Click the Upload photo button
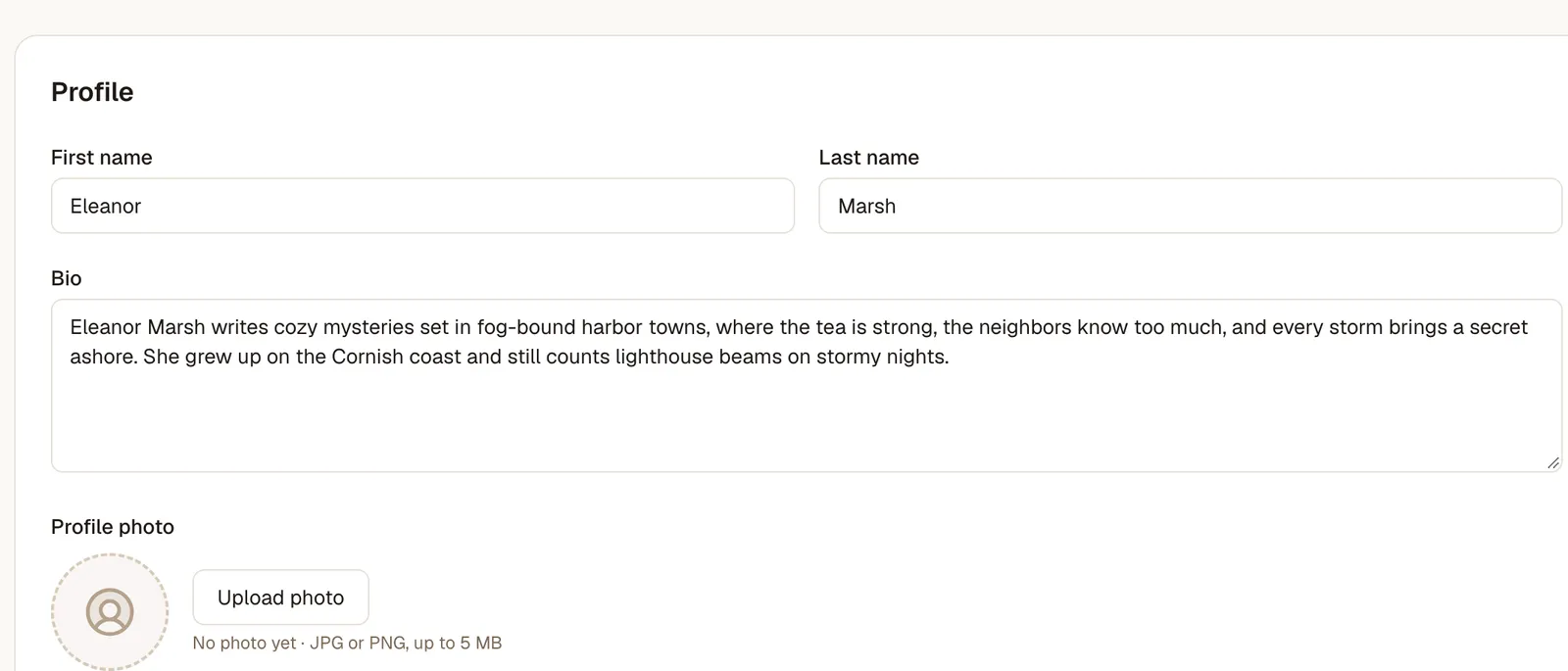Viewport: 1568px width, 671px height. 280,598
